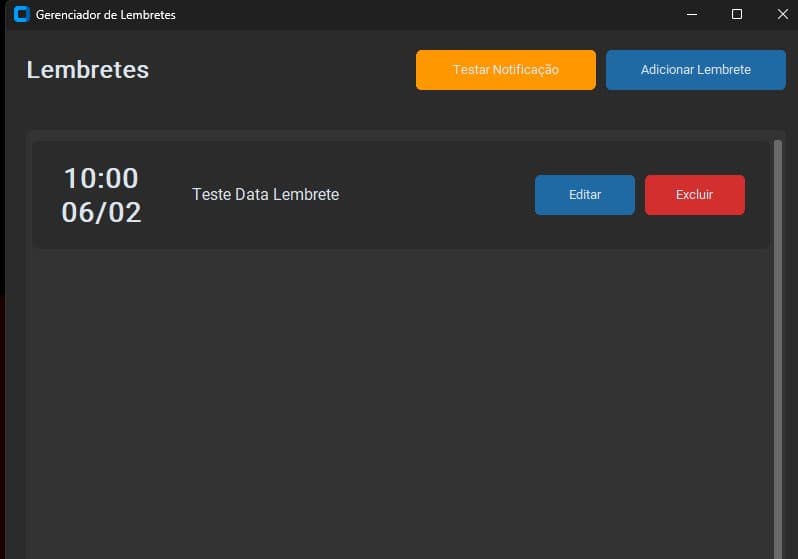Open the Adicionar Lembrete dialog

(x=695, y=70)
